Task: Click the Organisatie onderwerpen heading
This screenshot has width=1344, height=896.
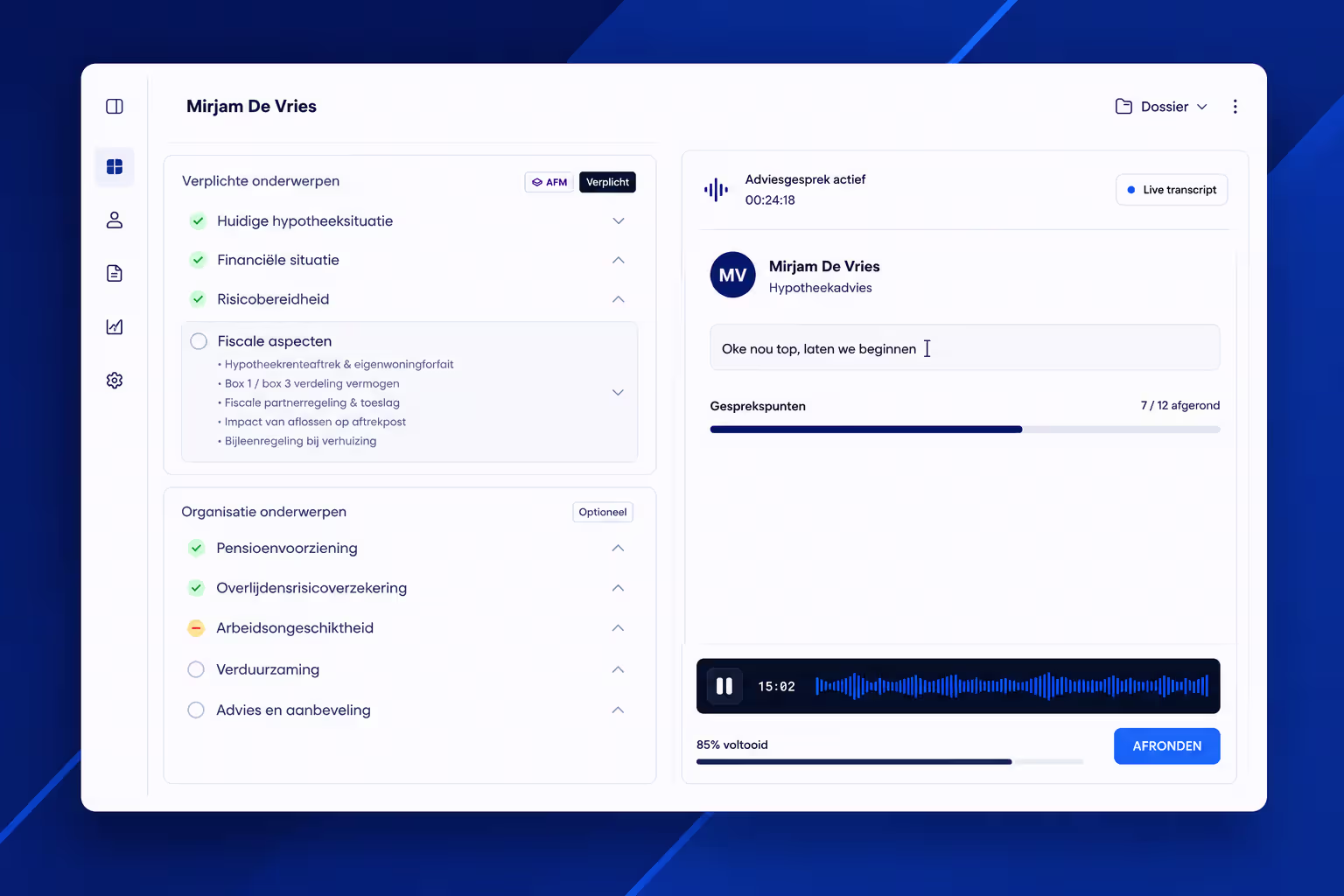Action: [x=264, y=512]
